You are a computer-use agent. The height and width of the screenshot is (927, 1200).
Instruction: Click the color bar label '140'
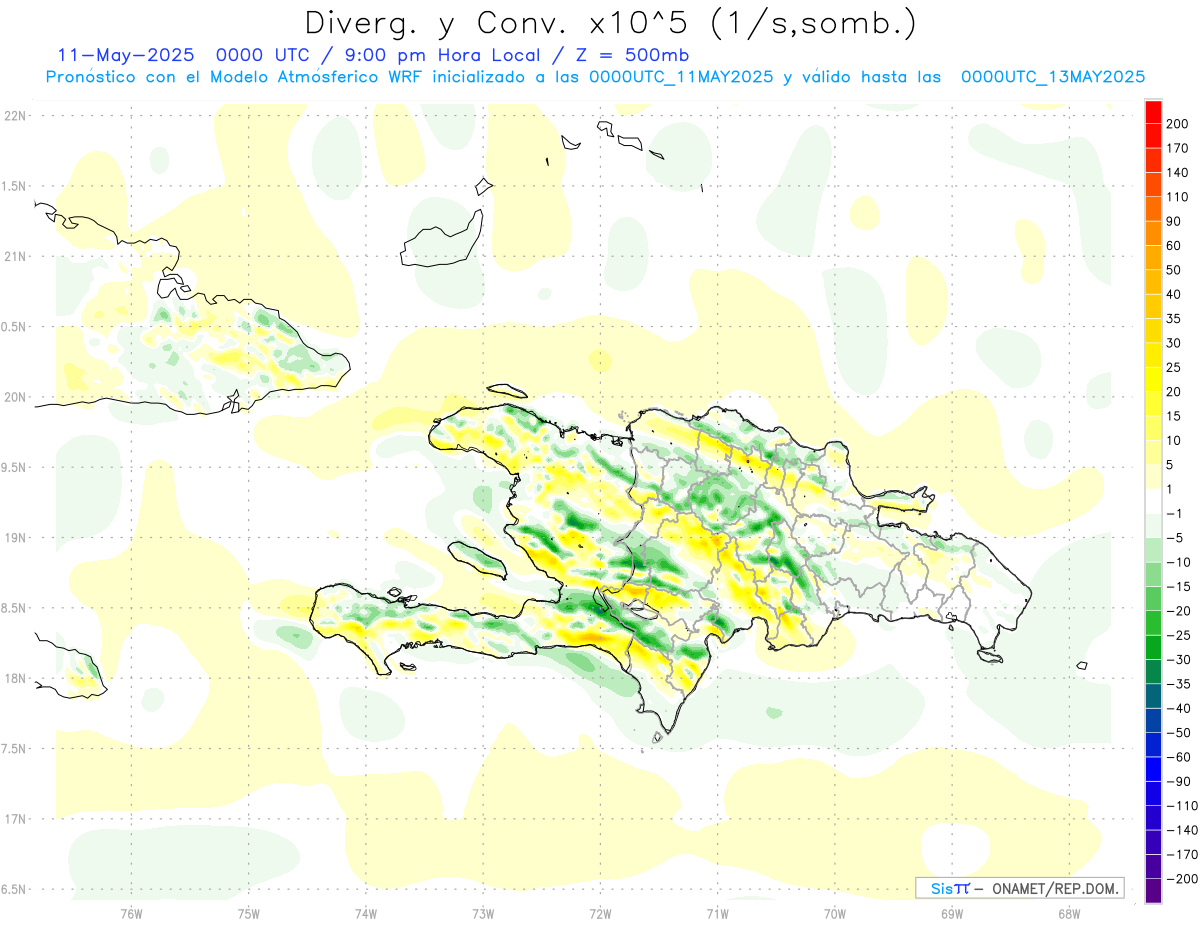point(1177,173)
